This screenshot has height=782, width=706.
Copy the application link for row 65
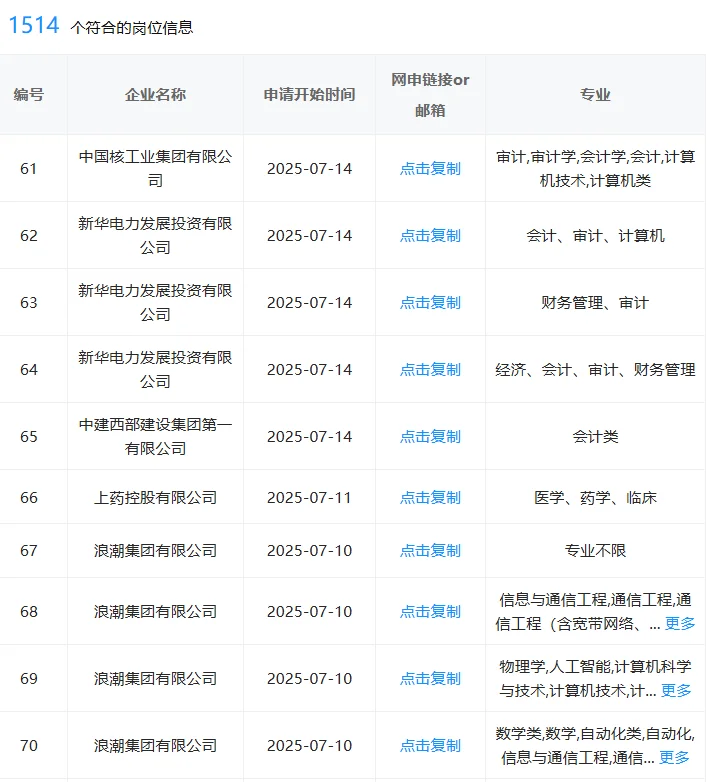pos(430,437)
